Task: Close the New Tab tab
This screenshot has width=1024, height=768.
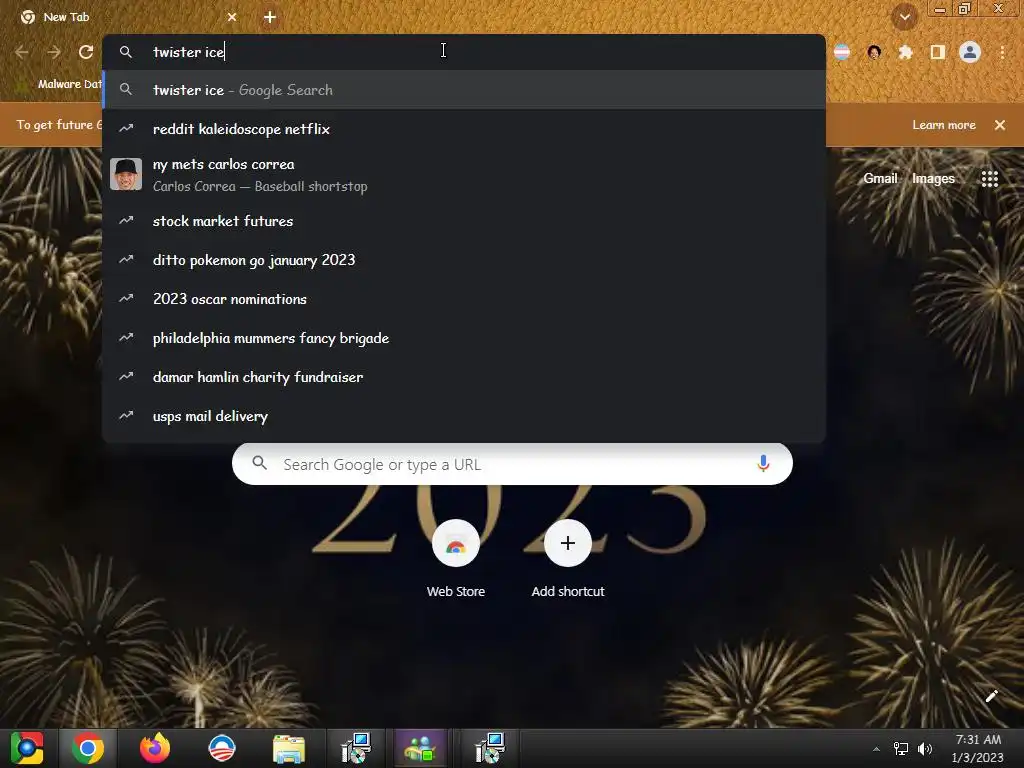Action: 232,18
